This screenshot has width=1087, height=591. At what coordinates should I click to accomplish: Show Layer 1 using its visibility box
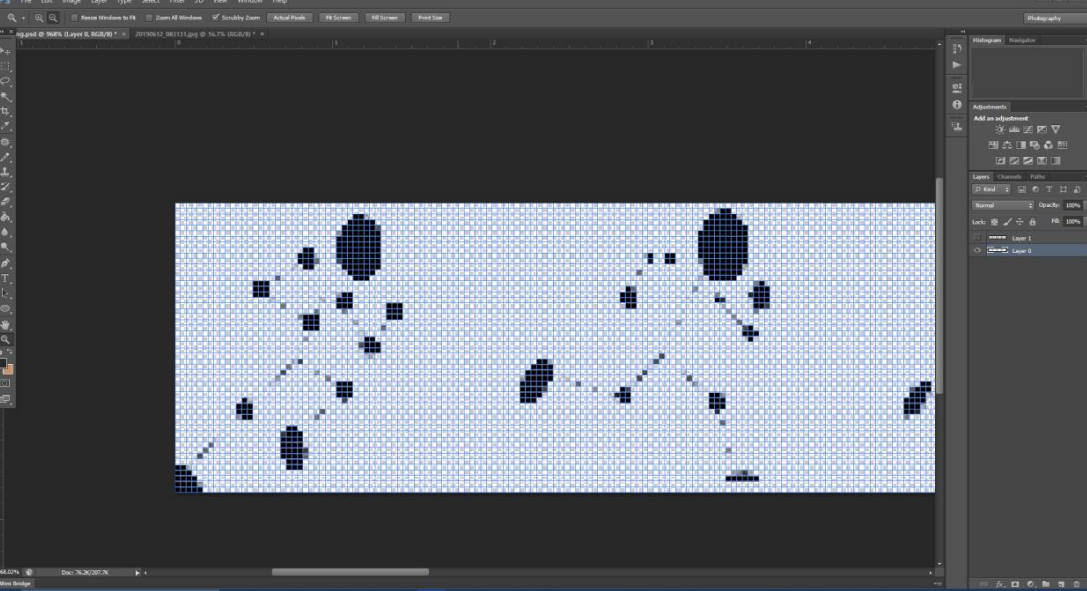pos(977,238)
